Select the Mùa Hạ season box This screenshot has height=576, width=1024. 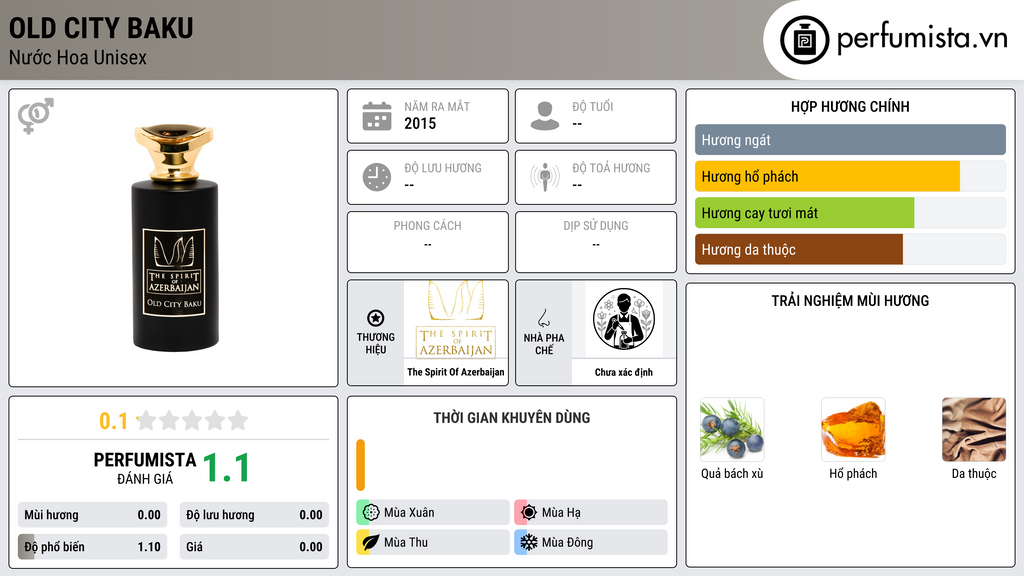click(591, 513)
